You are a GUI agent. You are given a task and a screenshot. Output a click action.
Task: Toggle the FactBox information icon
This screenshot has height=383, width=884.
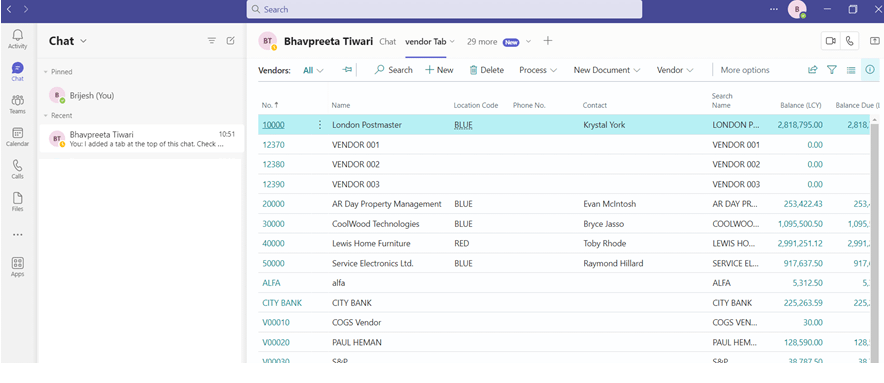coord(870,70)
